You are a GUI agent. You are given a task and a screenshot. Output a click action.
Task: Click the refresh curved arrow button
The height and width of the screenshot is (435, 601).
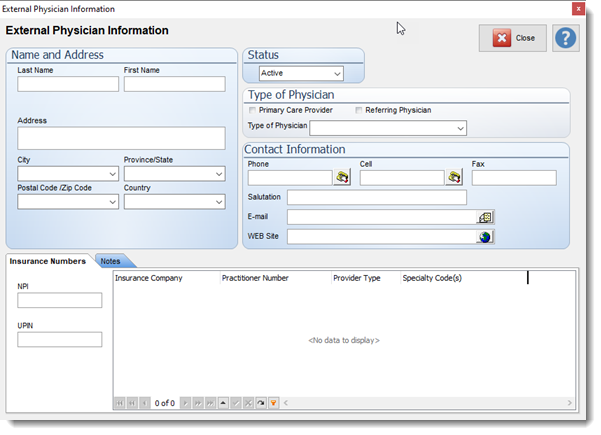point(261,403)
